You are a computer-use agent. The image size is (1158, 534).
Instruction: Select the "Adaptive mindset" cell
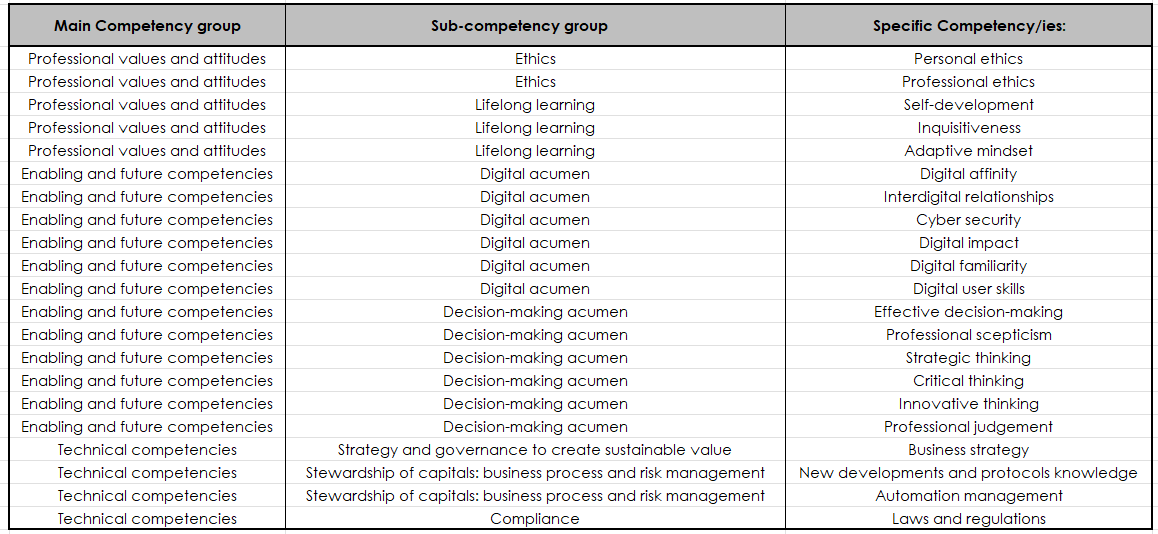968,151
